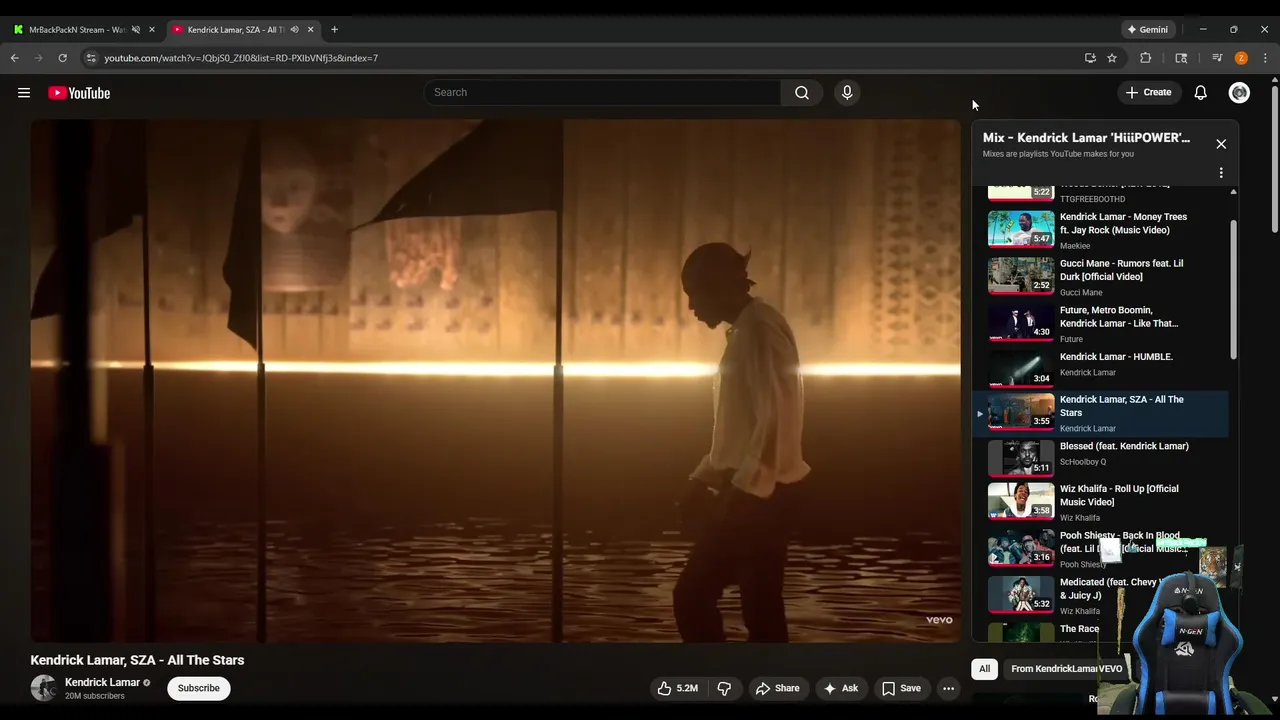
Task: Click the playlist panel scrollbar
Action: [x=1233, y=290]
